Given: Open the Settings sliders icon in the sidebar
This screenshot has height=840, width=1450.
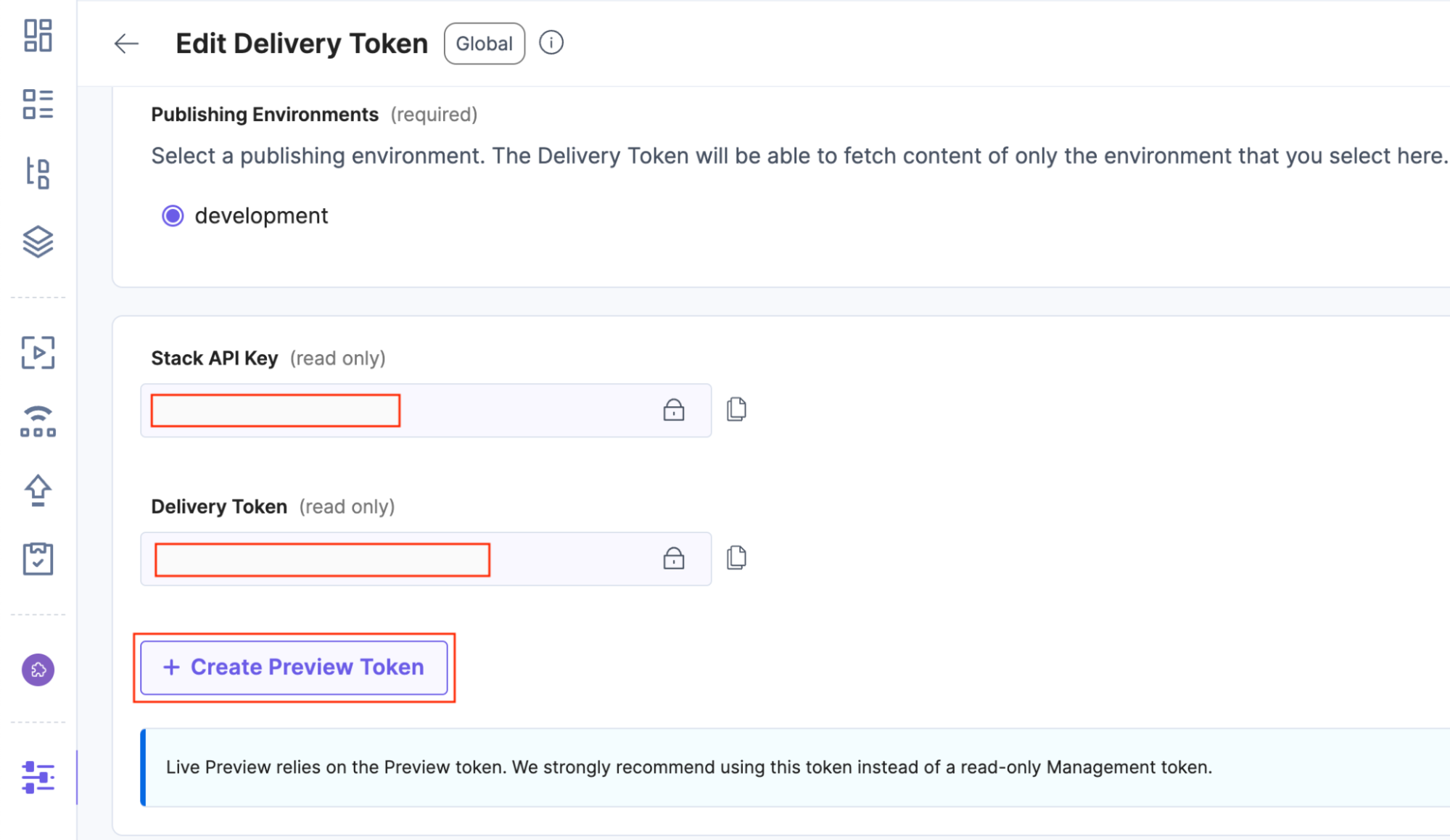Looking at the screenshot, I should 38,778.
